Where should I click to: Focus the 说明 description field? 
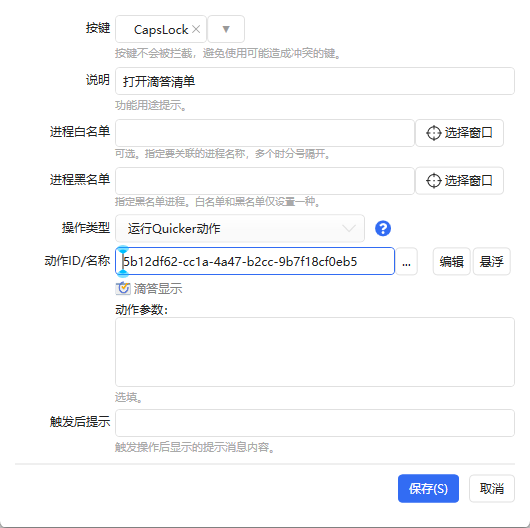click(x=315, y=81)
